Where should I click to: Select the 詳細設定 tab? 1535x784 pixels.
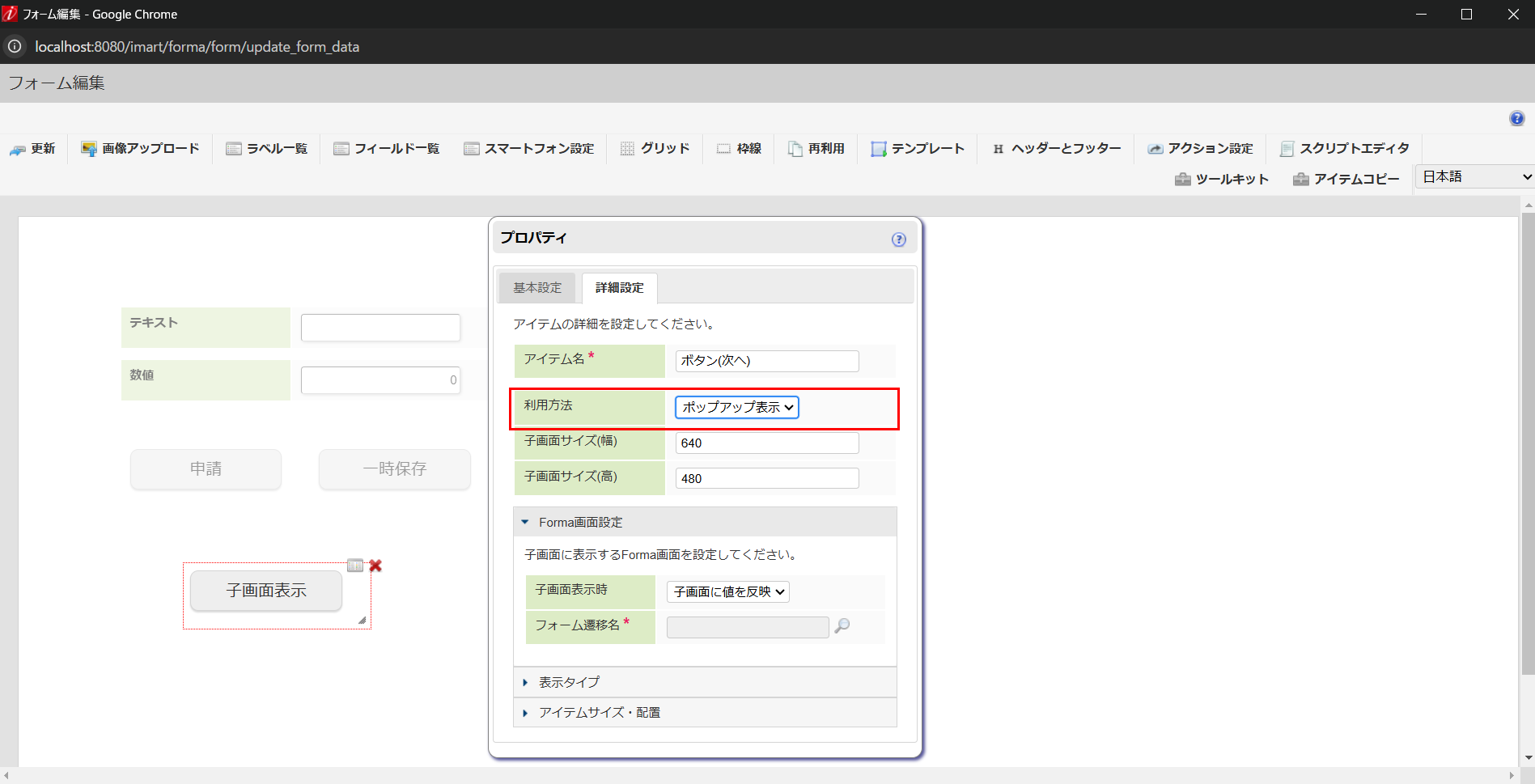click(x=618, y=287)
